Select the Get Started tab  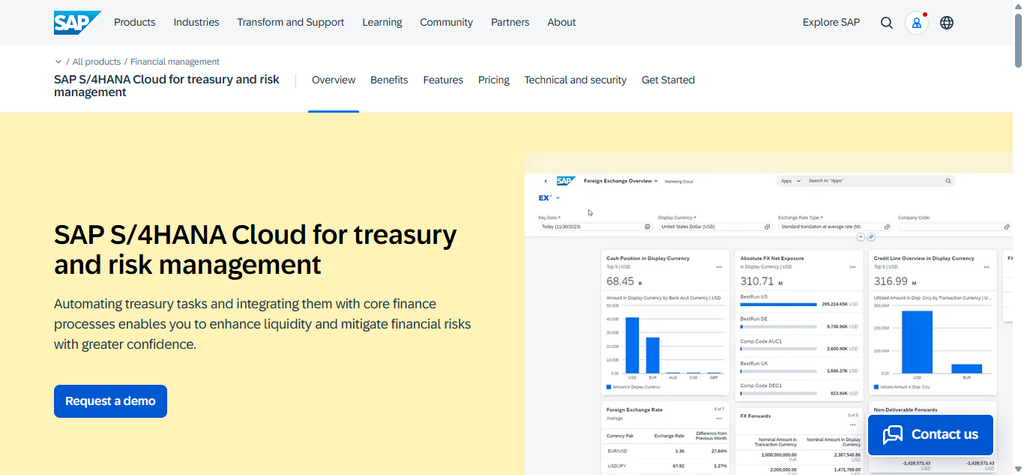click(x=668, y=80)
